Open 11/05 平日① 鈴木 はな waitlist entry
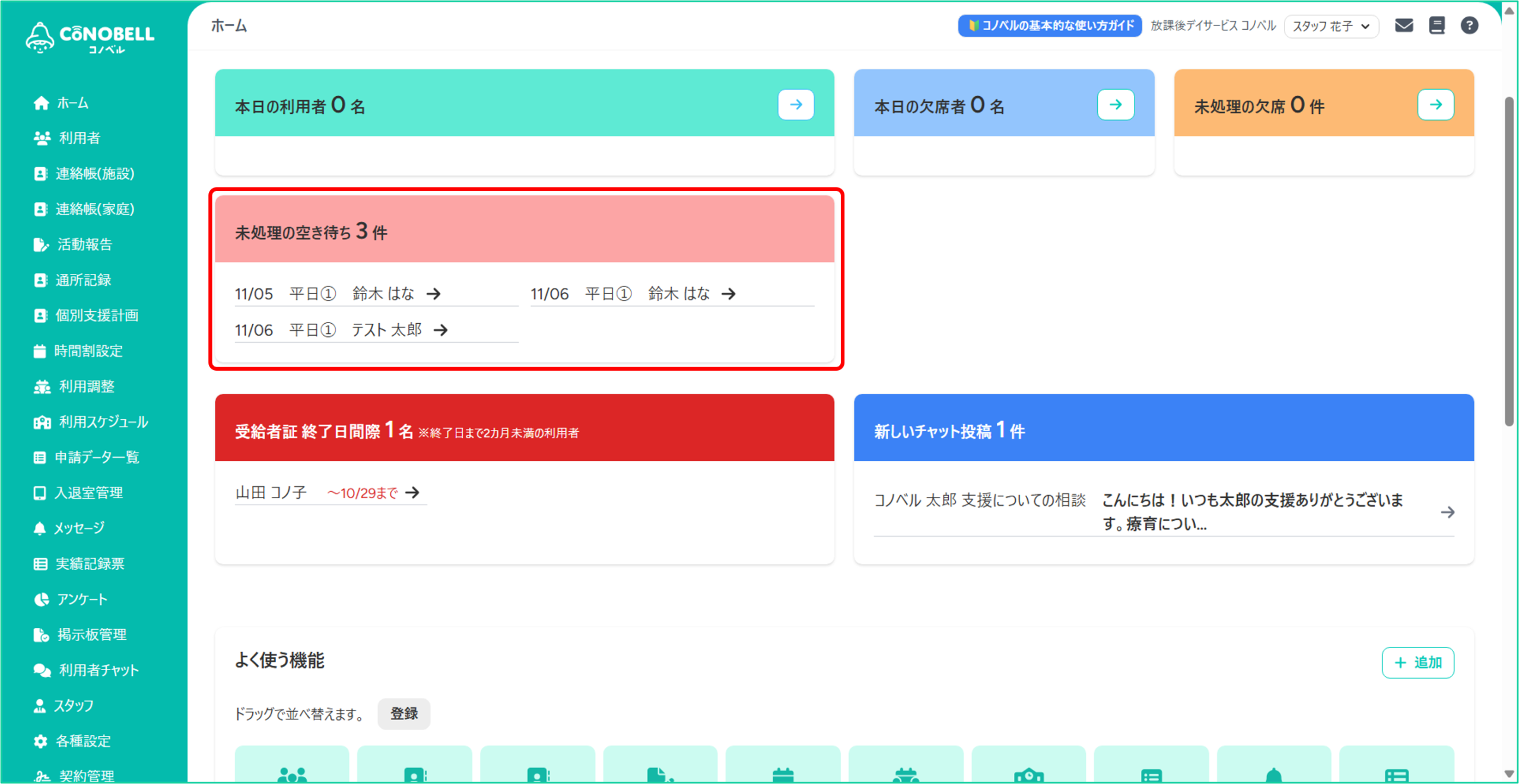The width and height of the screenshot is (1519, 784). coord(338,294)
